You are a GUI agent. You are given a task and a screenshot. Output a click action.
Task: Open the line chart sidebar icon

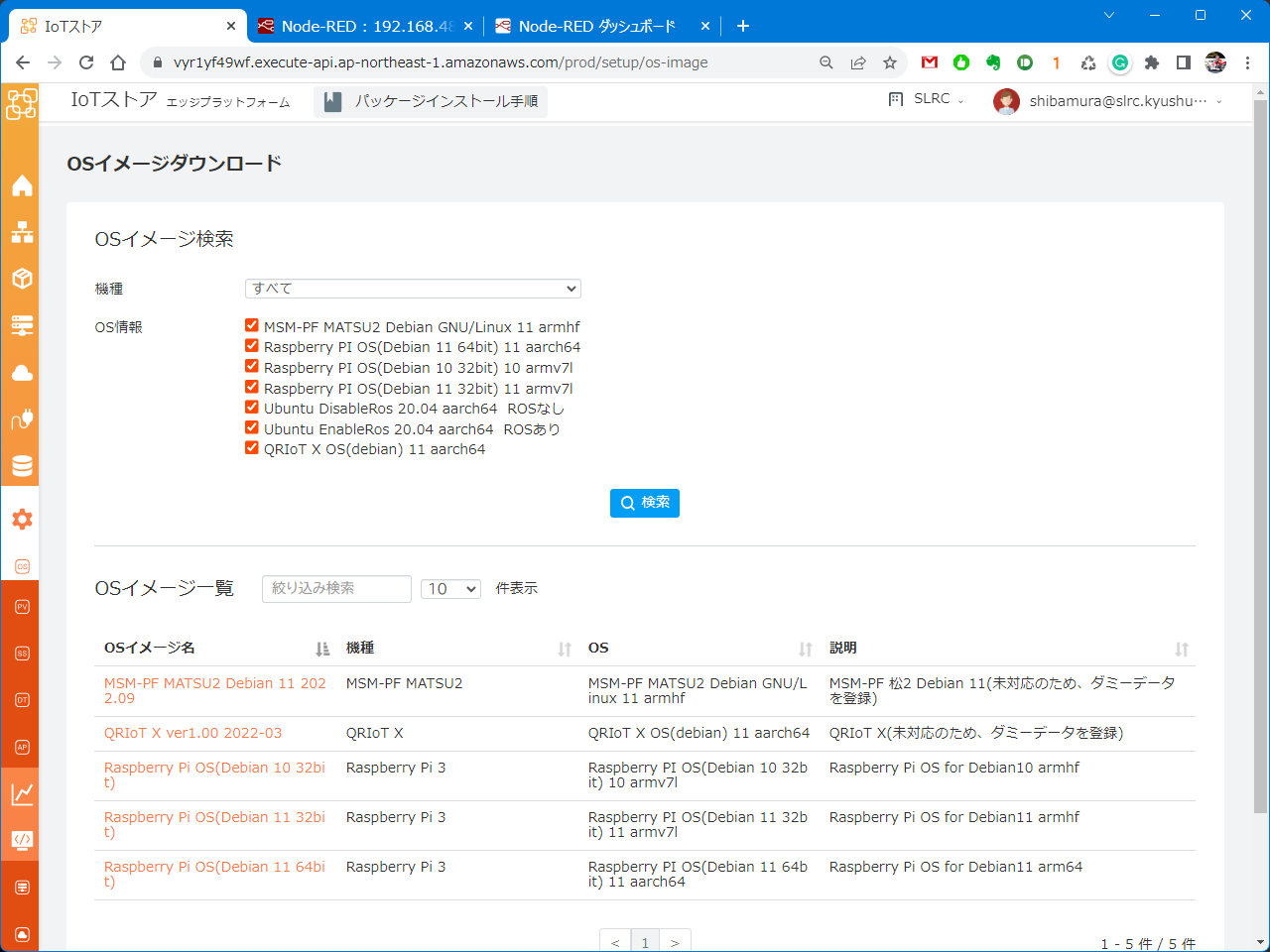(22, 793)
